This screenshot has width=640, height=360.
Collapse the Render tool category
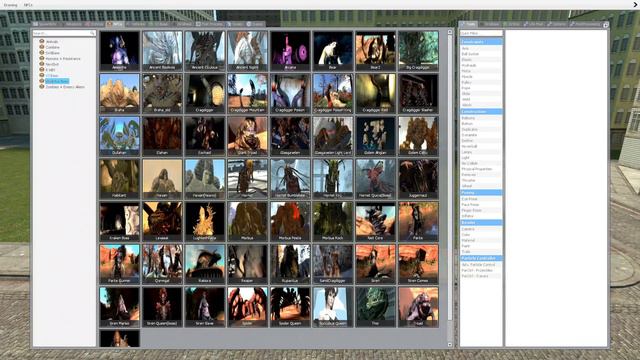481,222
